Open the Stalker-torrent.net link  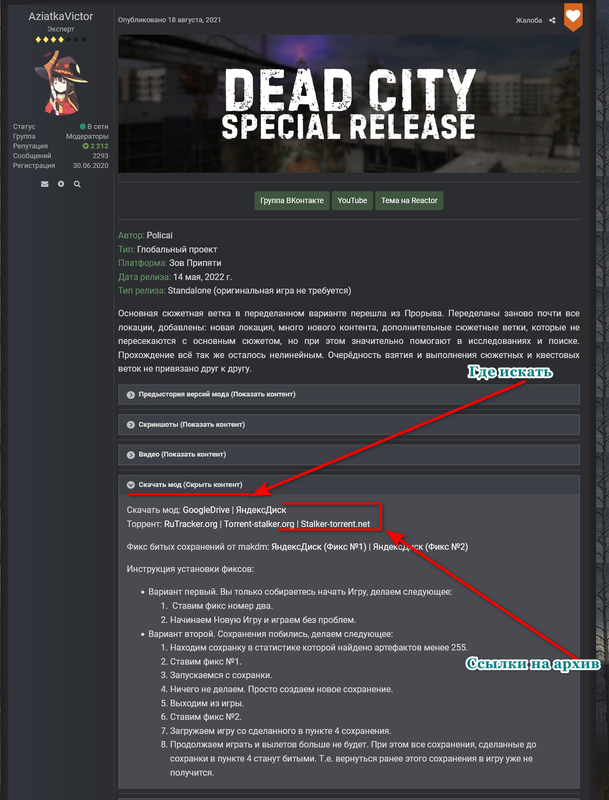(x=335, y=524)
